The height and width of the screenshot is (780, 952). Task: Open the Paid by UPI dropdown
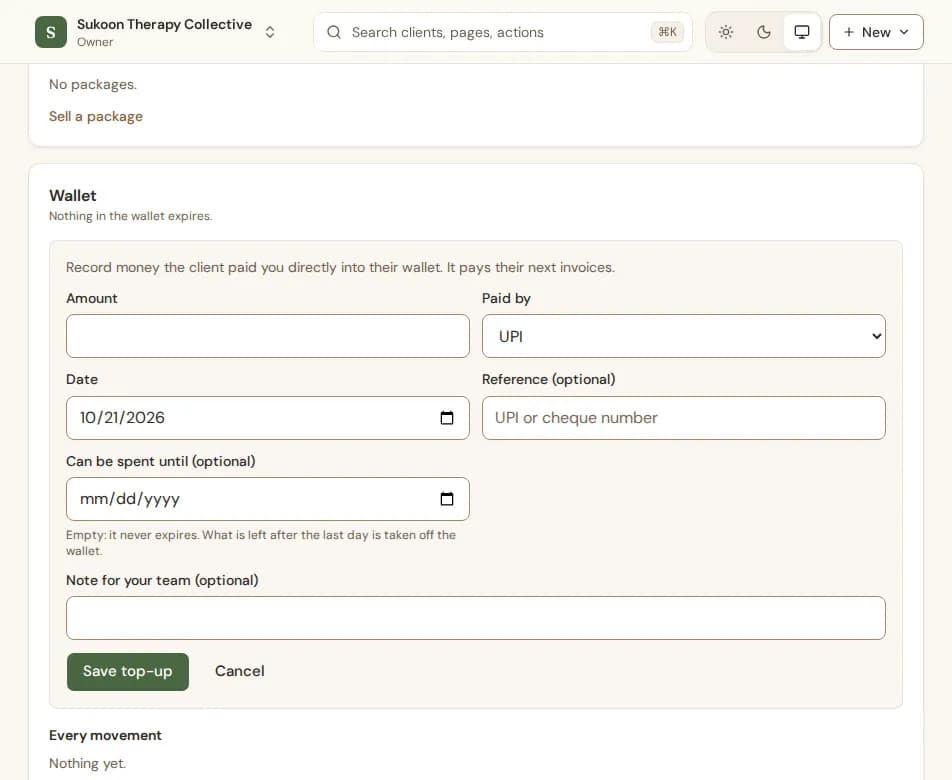(x=684, y=336)
